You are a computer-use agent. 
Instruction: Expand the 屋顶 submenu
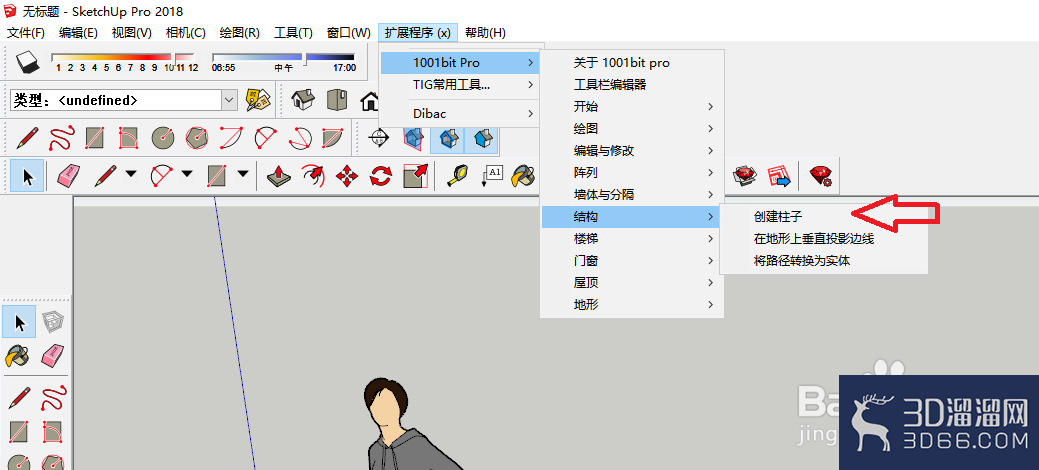pyautogui.click(x=633, y=282)
